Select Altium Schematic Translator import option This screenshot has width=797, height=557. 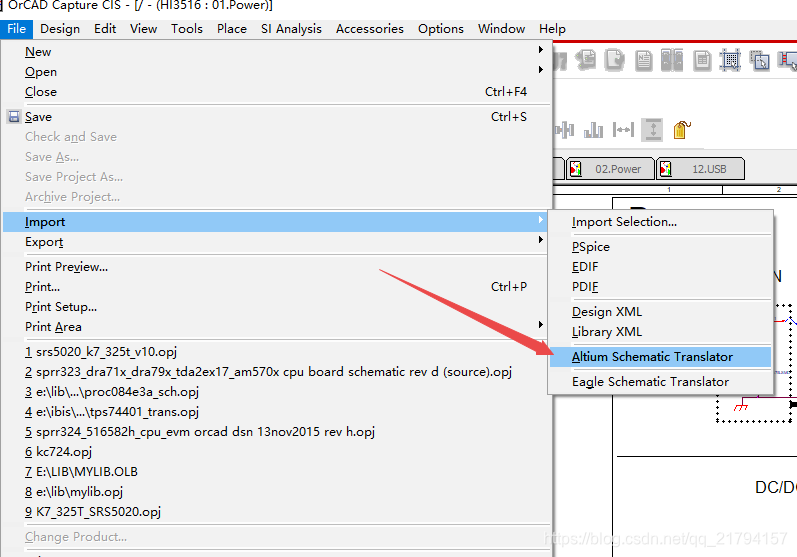[x=660, y=357]
